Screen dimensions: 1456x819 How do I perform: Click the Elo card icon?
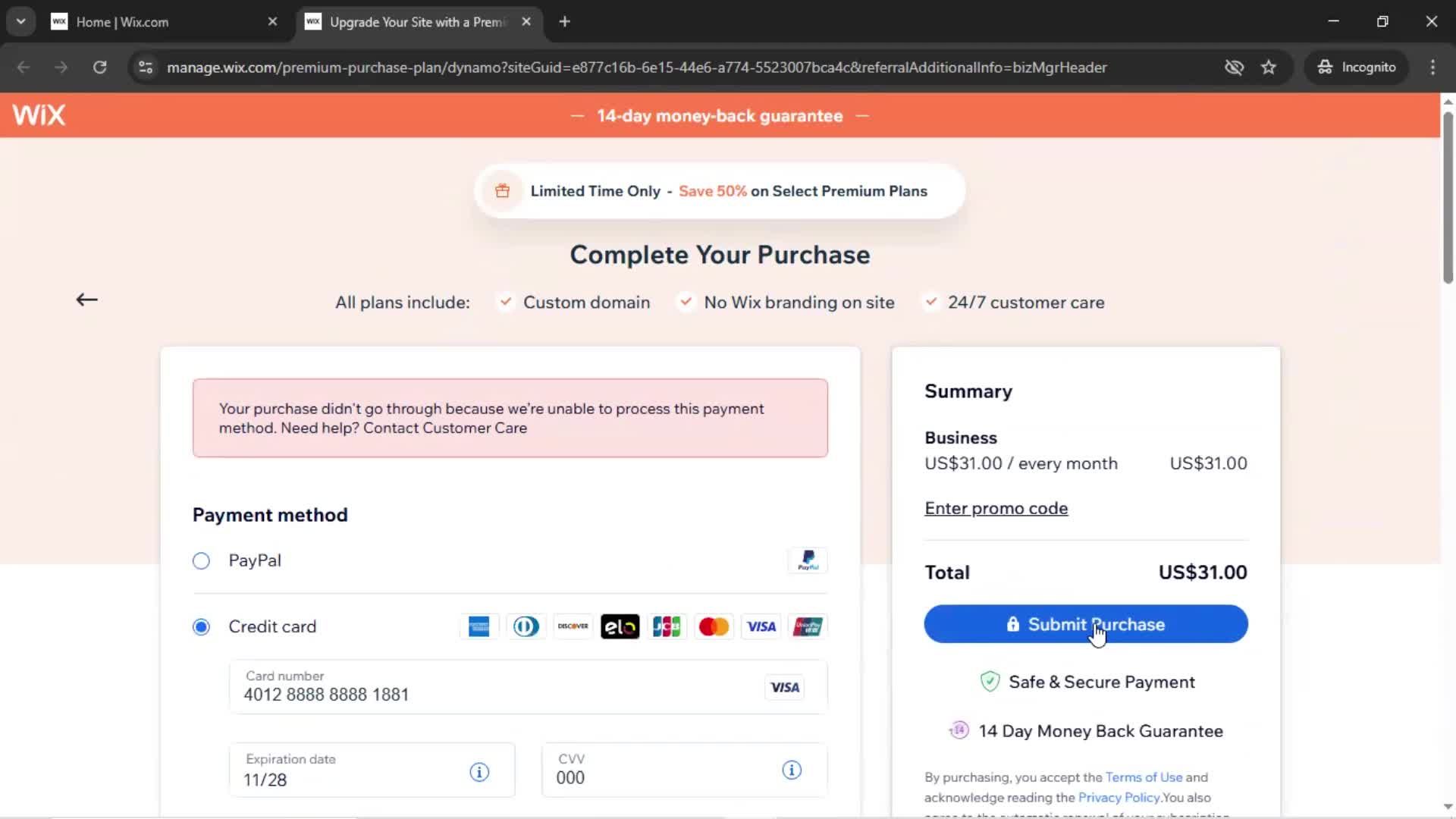(x=620, y=626)
